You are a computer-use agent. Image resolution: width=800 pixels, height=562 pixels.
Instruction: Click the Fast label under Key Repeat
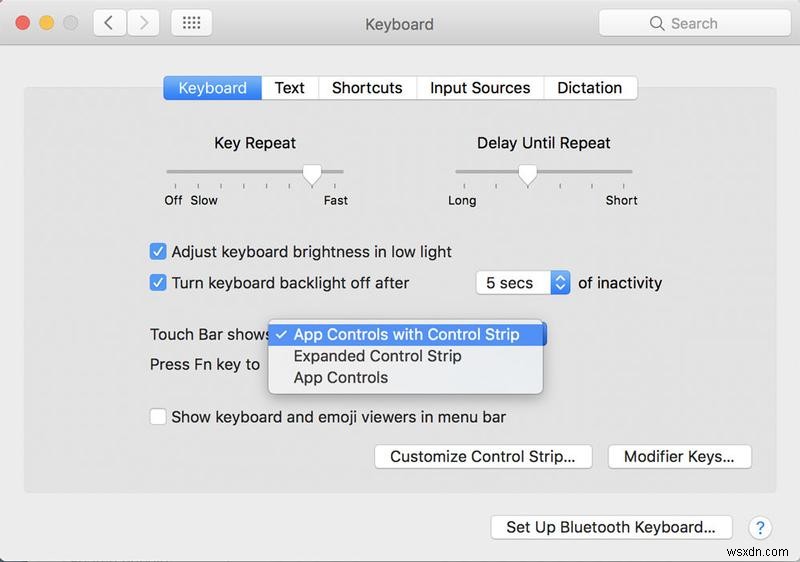point(336,200)
